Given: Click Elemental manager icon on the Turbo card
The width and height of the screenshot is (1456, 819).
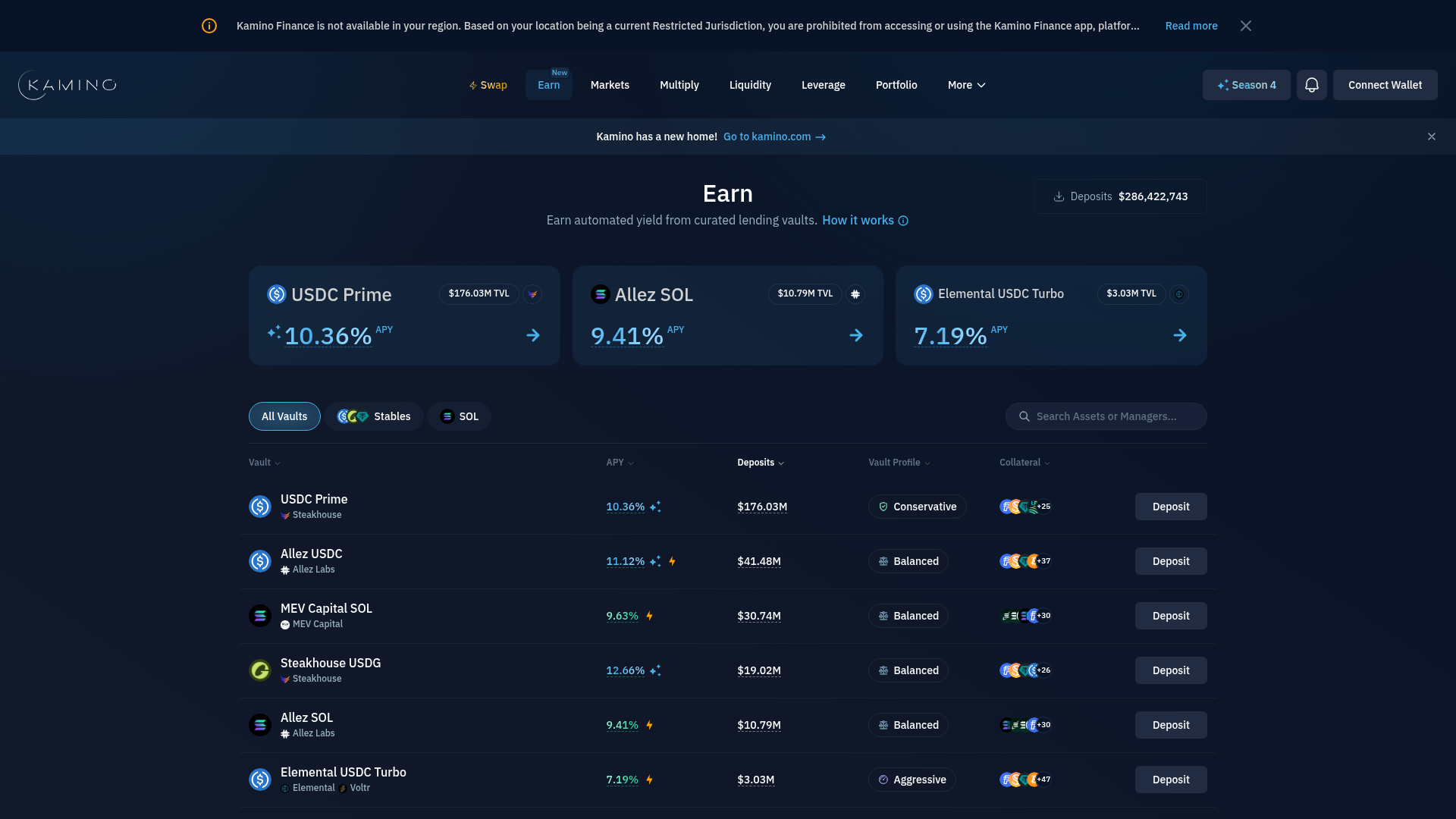Looking at the screenshot, I should click(1179, 294).
